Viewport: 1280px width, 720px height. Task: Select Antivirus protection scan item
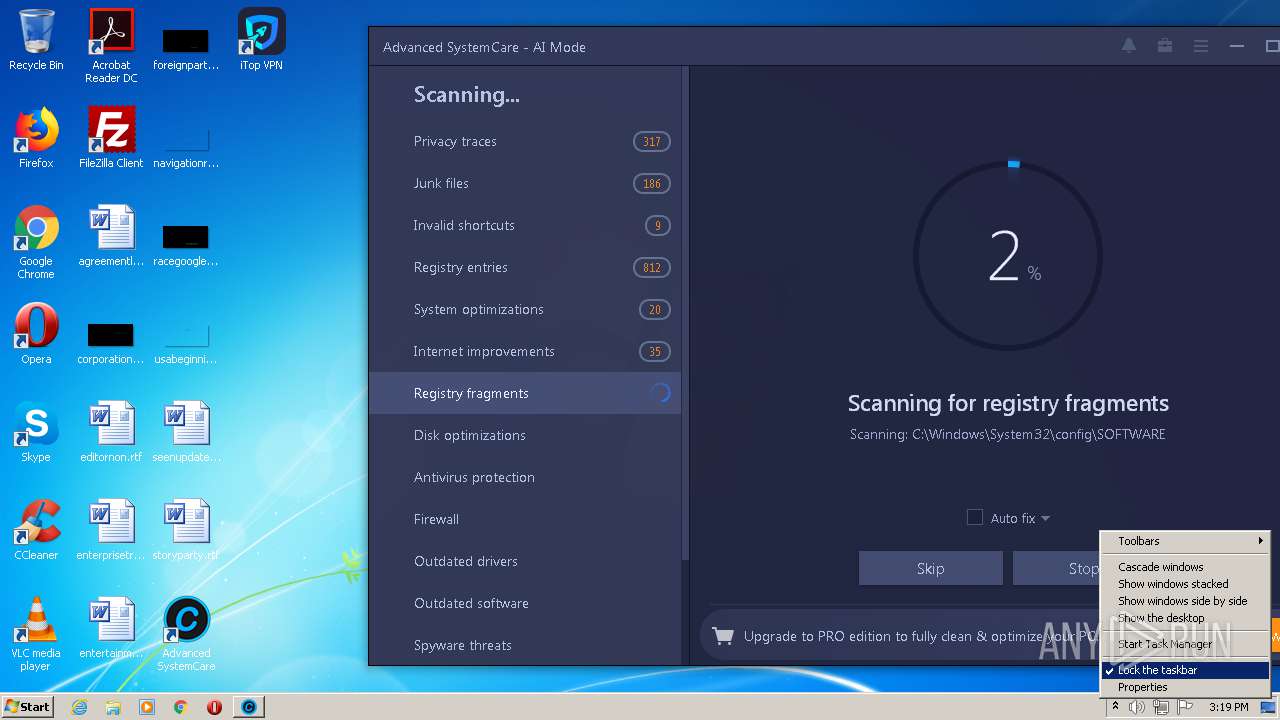tap(525, 477)
